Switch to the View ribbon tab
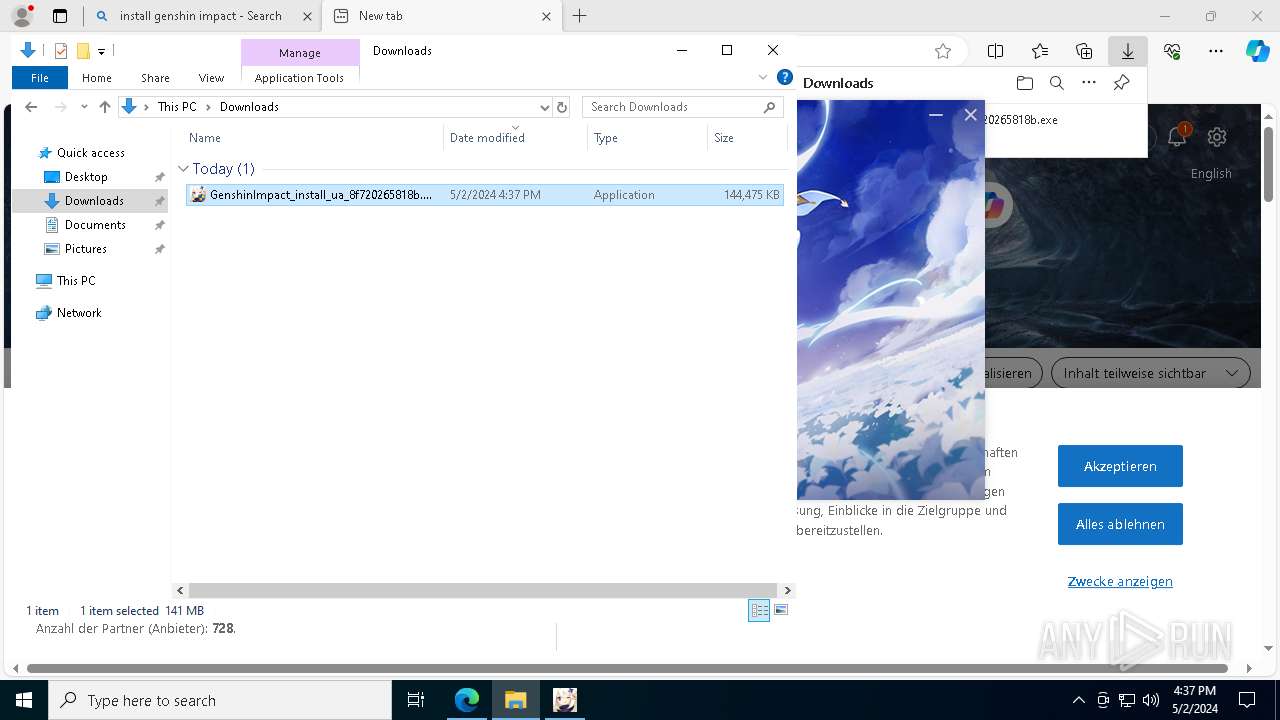The image size is (1280, 720). click(x=211, y=78)
